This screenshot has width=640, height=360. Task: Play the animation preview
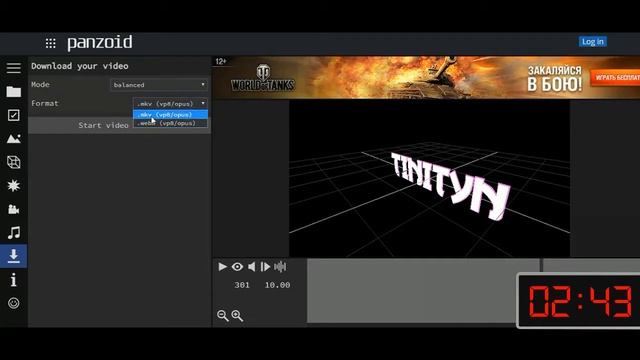pyautogui.click(x=222, y=267)
